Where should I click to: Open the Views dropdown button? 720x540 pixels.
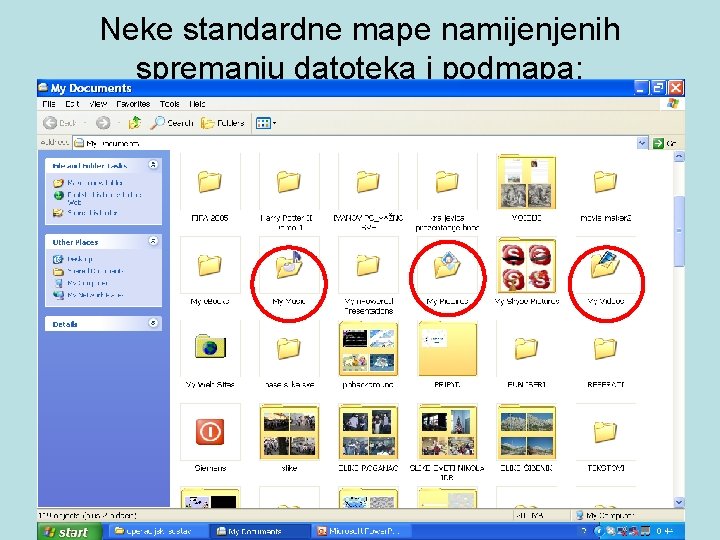[x=266, y=123]
